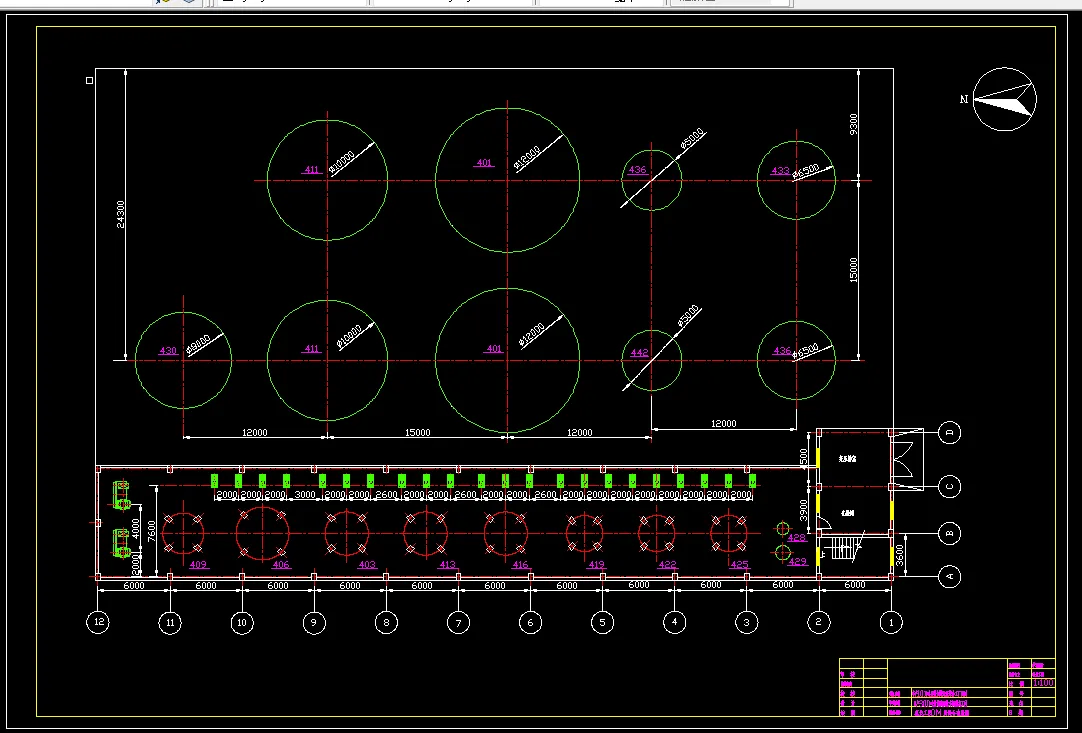1082x733 pixels.
Task: Click grid axis bubble C
Action: click(x=950, y=487)
